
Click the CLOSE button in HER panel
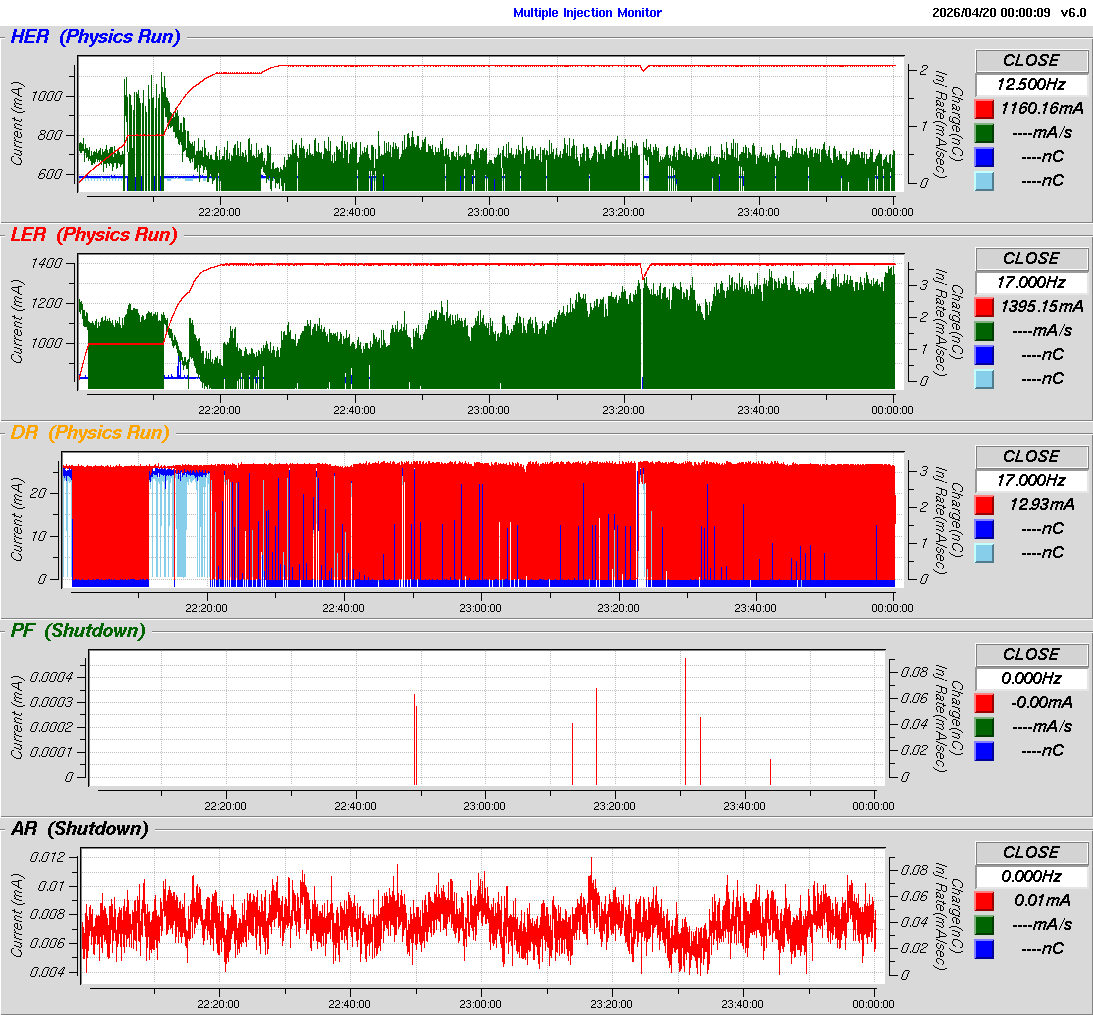tap(1031, 60)
